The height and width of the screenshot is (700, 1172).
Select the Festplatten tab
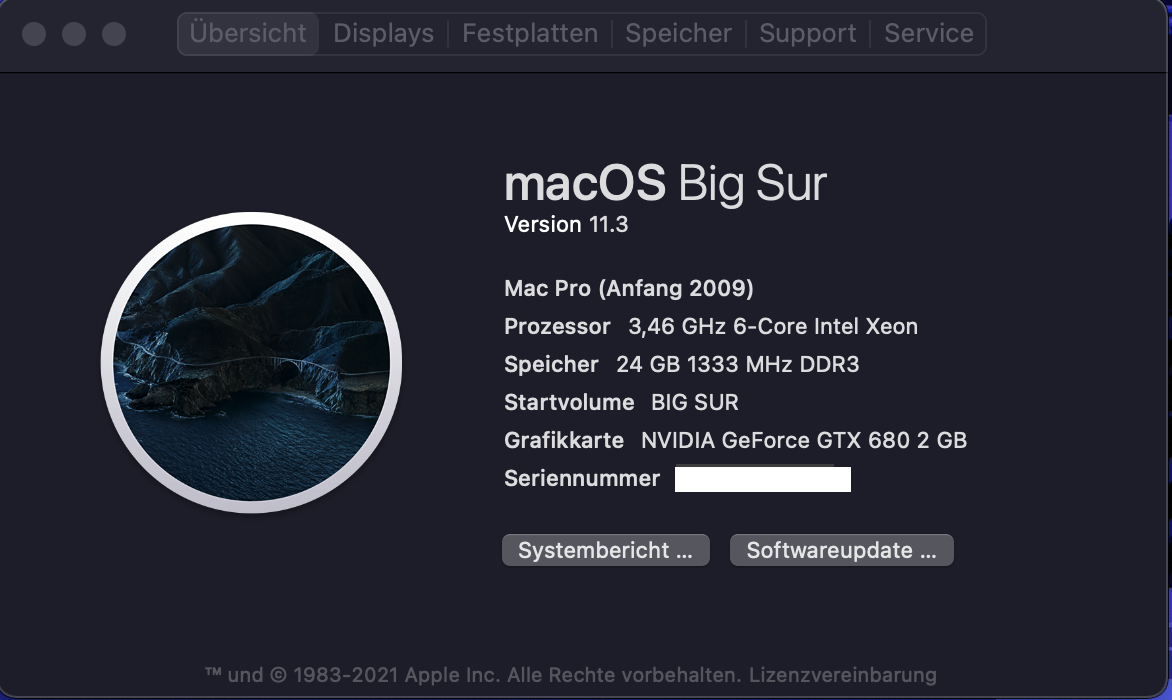(x=529, y=33)
